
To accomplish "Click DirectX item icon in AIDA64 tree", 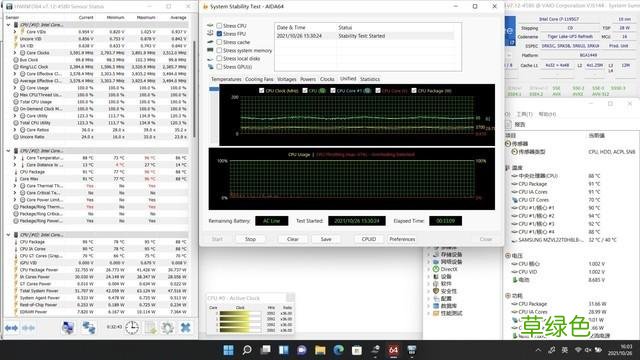I will (x=436, y=269).
